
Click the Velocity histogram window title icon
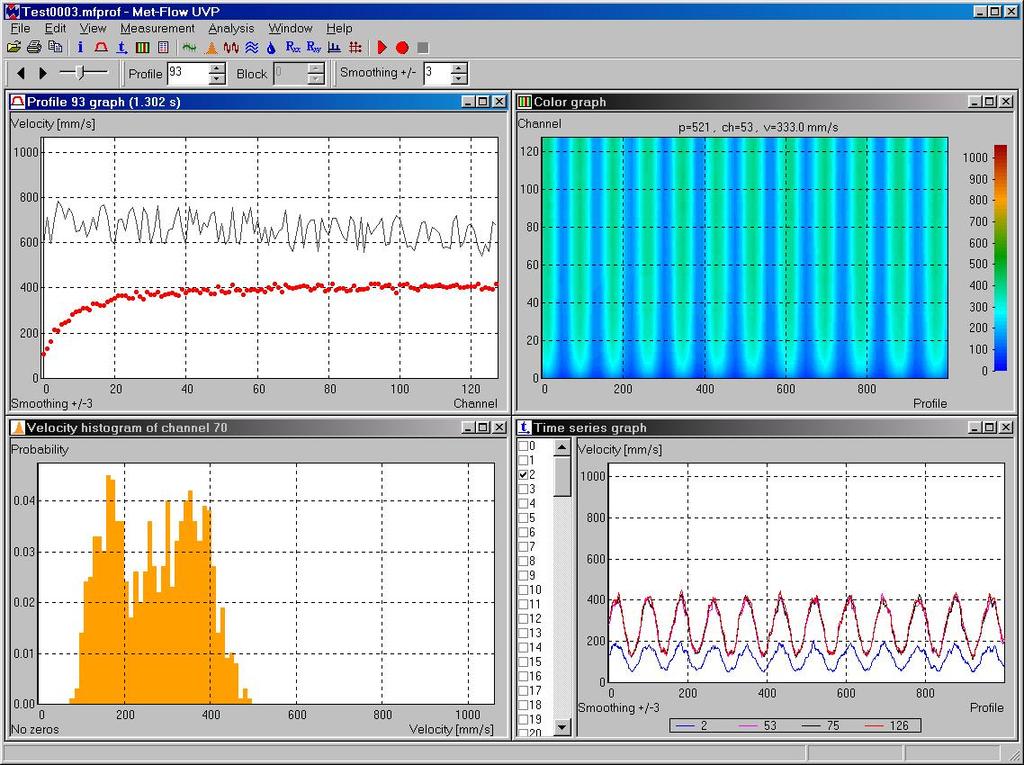tap(18, 428)
